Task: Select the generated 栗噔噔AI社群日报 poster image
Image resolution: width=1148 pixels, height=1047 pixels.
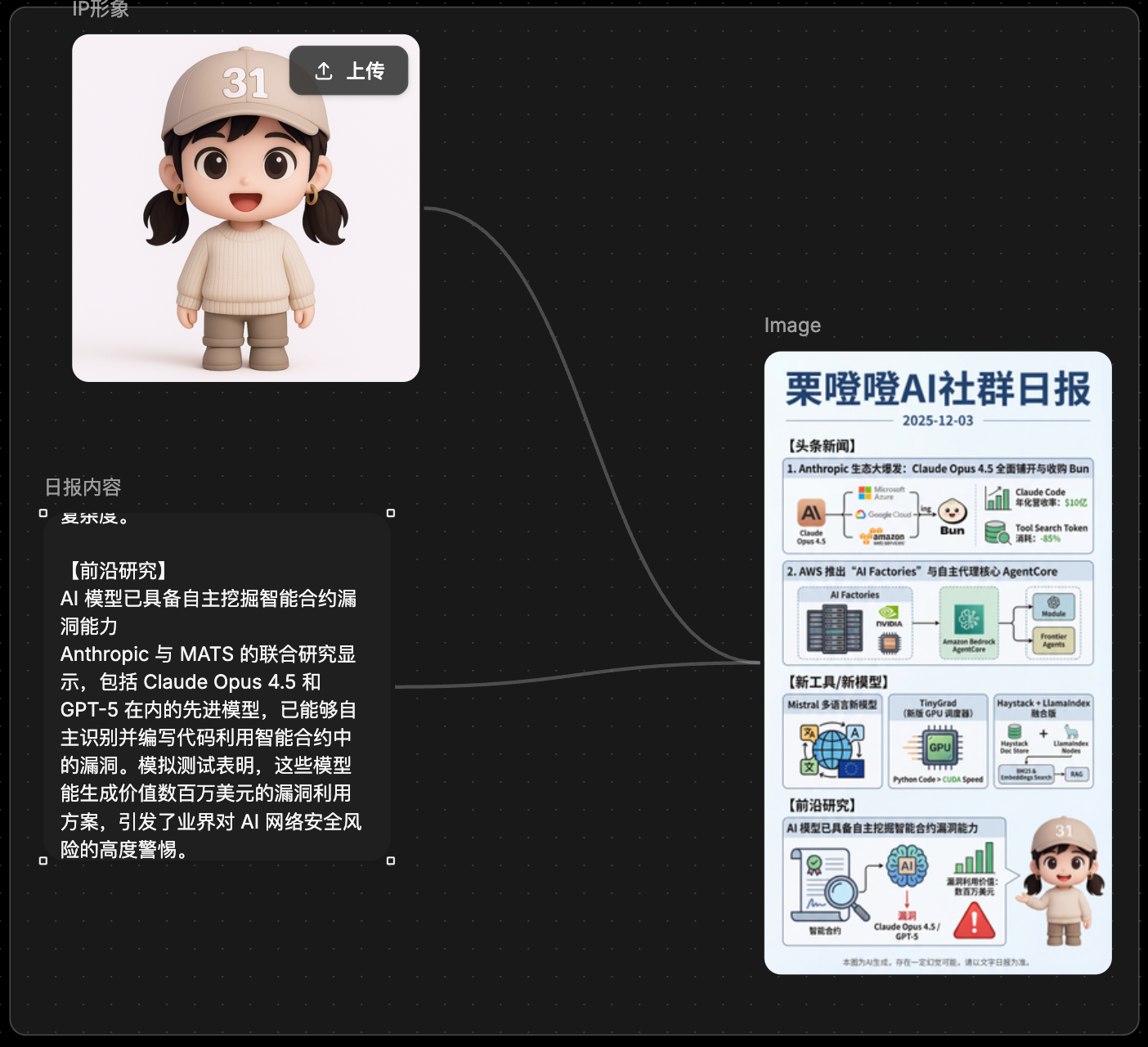Action: 938,663
